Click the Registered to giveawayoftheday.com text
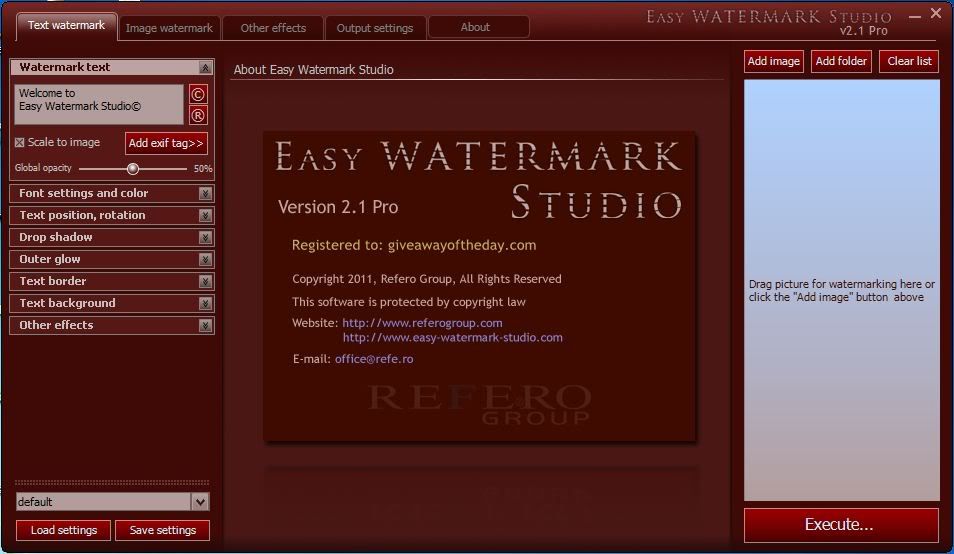Screen dimensions: 954x554 [414, 245]
